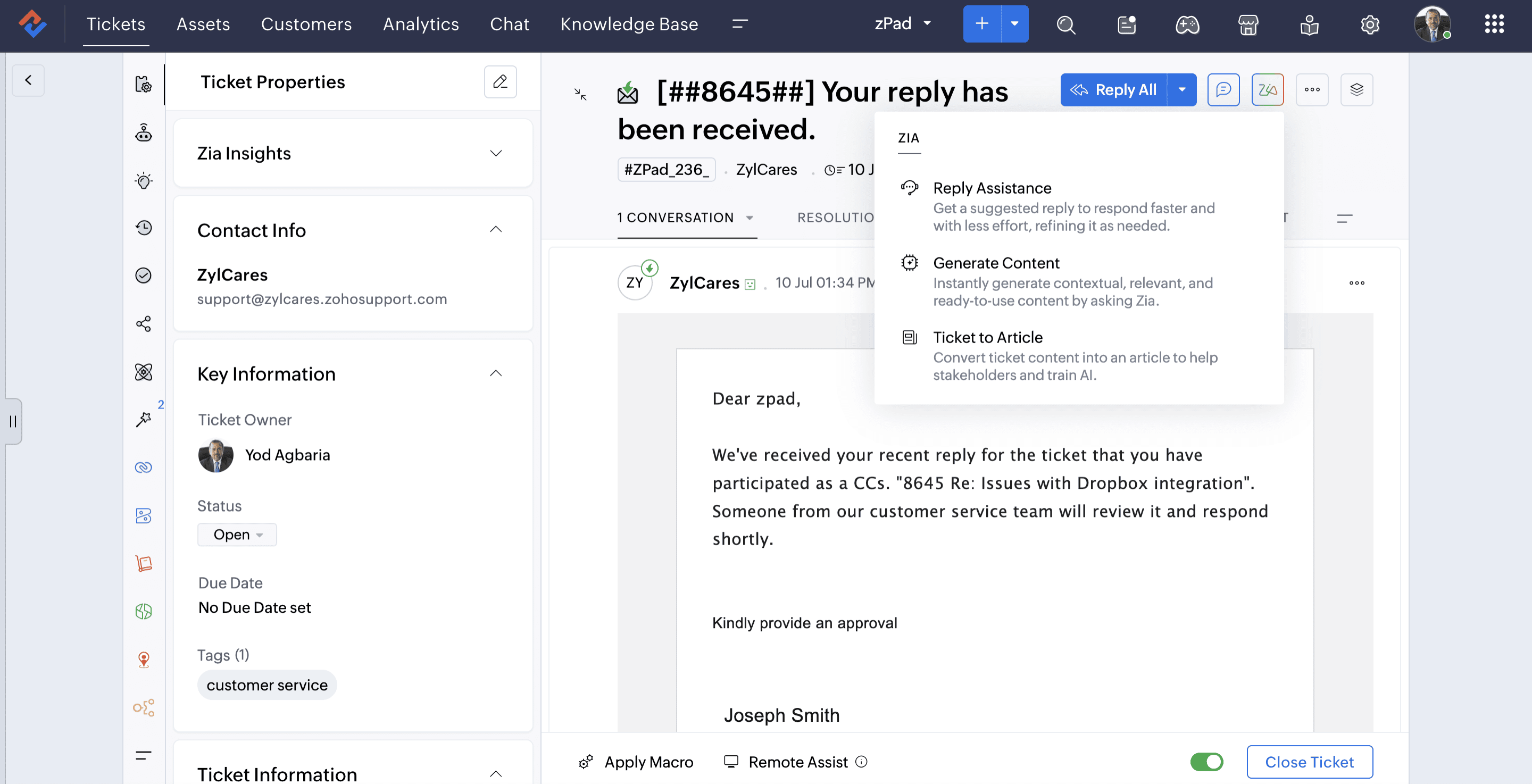
Task: Open ticket more actions ellipsis
Action: click(1312, 90)
